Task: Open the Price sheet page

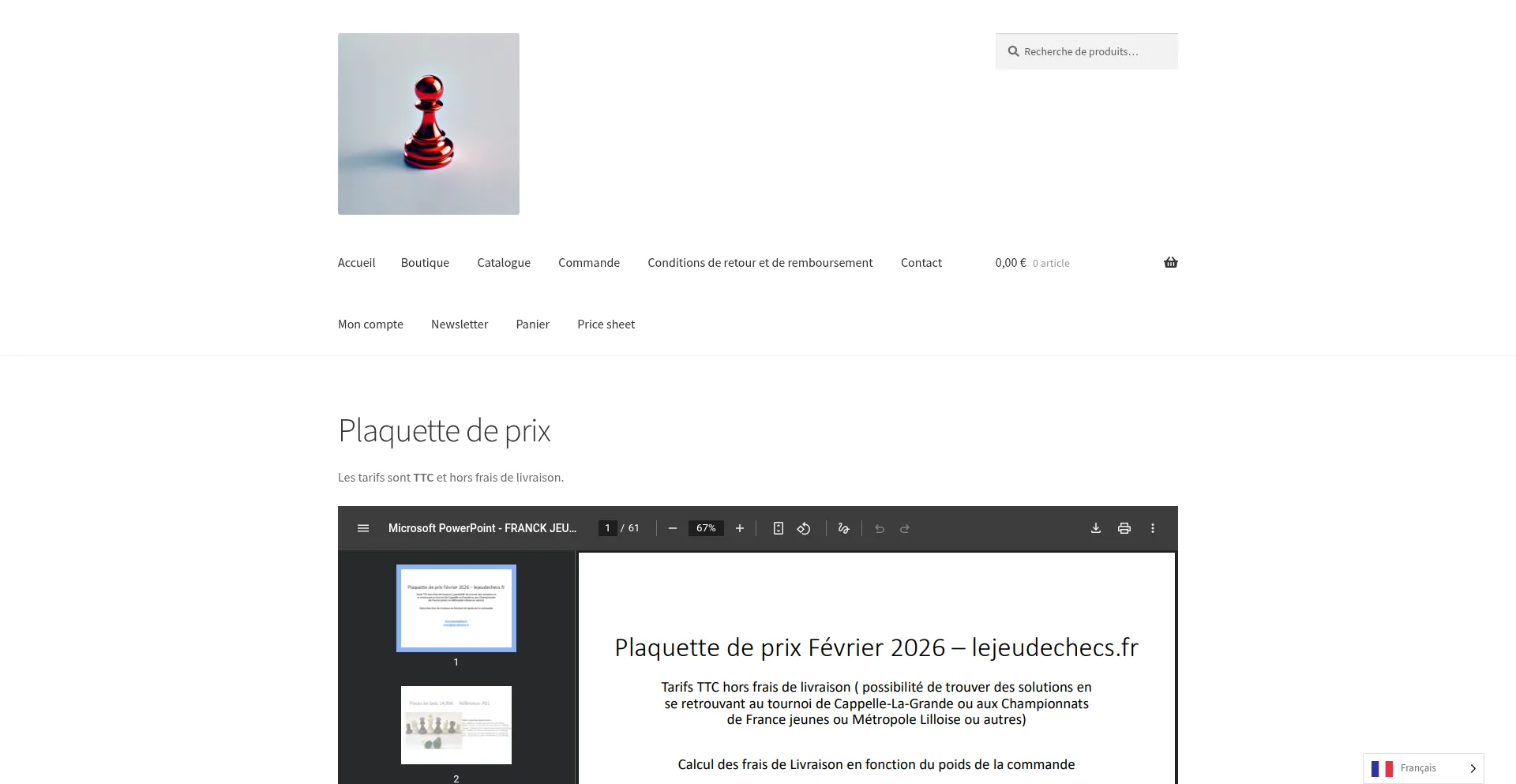Action: (x=606, y=324)
